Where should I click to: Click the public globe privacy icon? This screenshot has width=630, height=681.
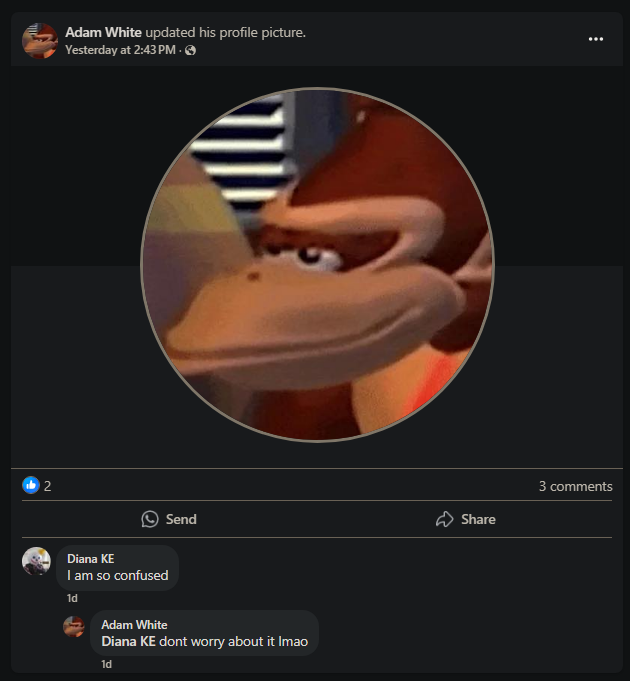click(x=190, y=50)
